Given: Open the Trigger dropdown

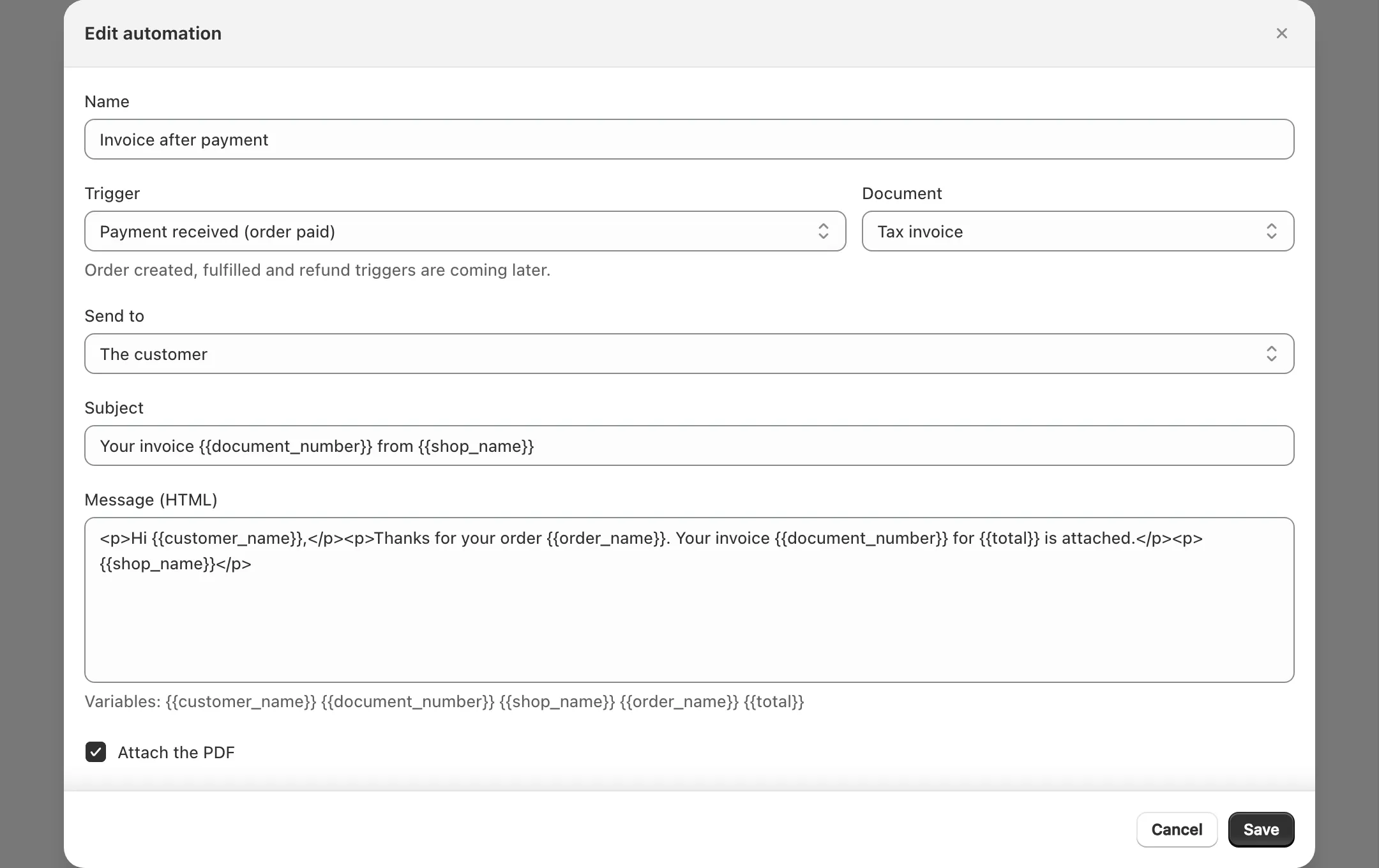Looking at the screenshot, I should pos(465,231).
